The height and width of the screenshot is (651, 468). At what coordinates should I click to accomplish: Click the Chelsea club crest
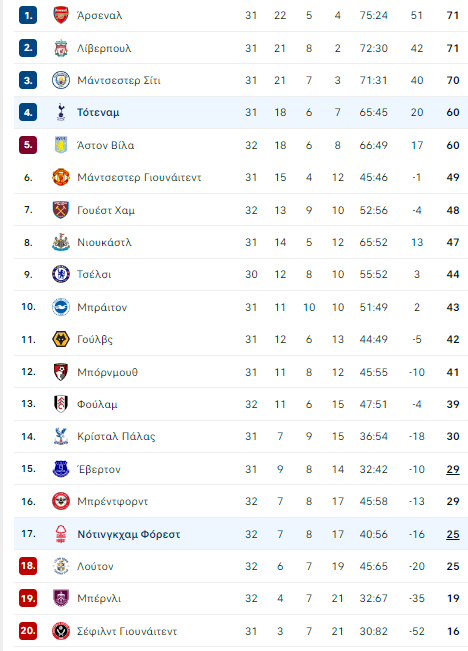(x=61, y=274)
